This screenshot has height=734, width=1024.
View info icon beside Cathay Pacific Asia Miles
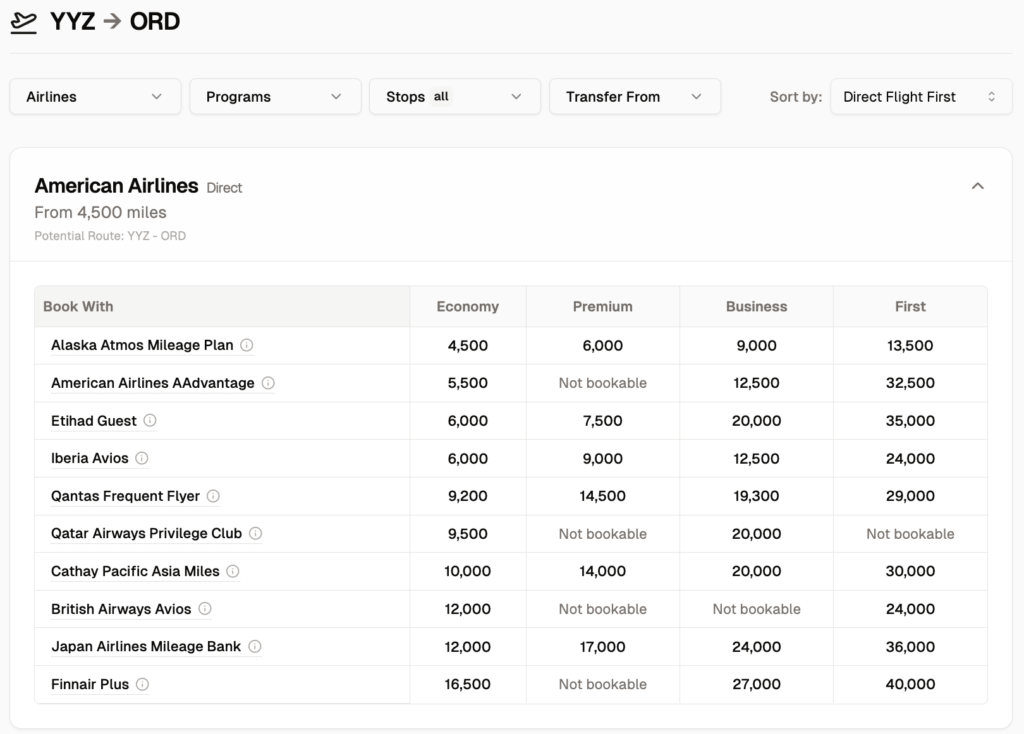232,571
